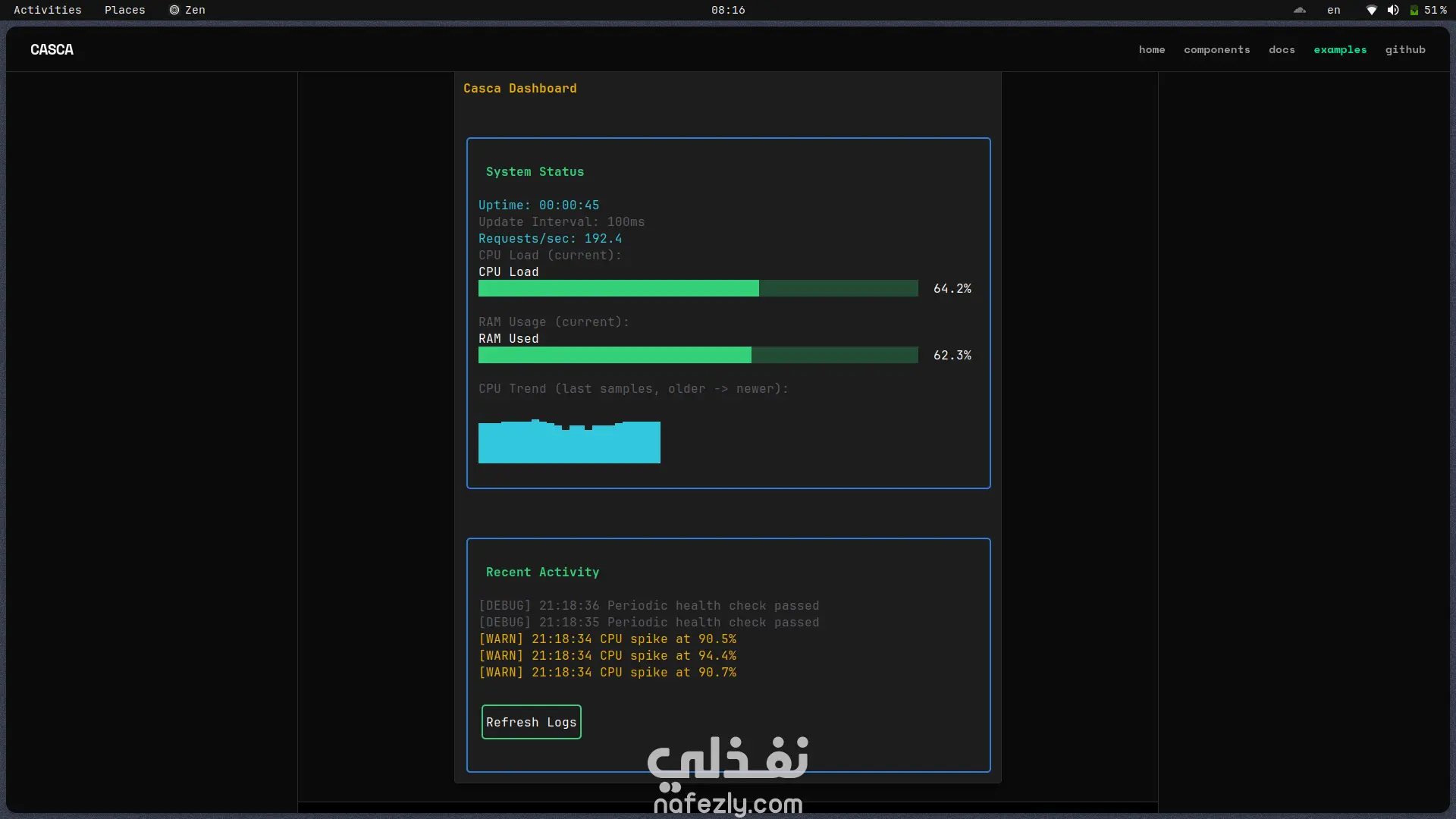Click the cyan CPU Trend chart
Screen dimensions: 1456x819
[x=569, y=443]
